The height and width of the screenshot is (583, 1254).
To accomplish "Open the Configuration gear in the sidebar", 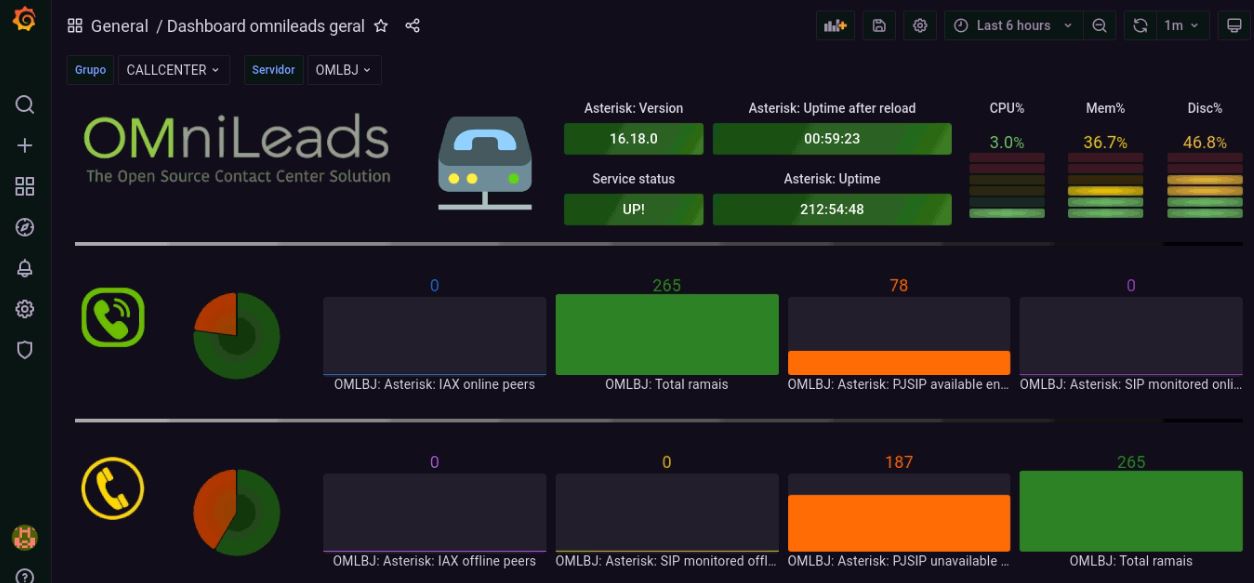I will [25, 309].
